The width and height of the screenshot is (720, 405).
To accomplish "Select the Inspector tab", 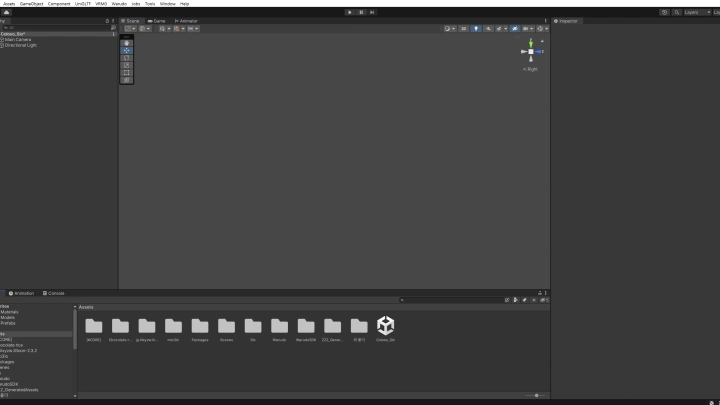I will point(566,21).
